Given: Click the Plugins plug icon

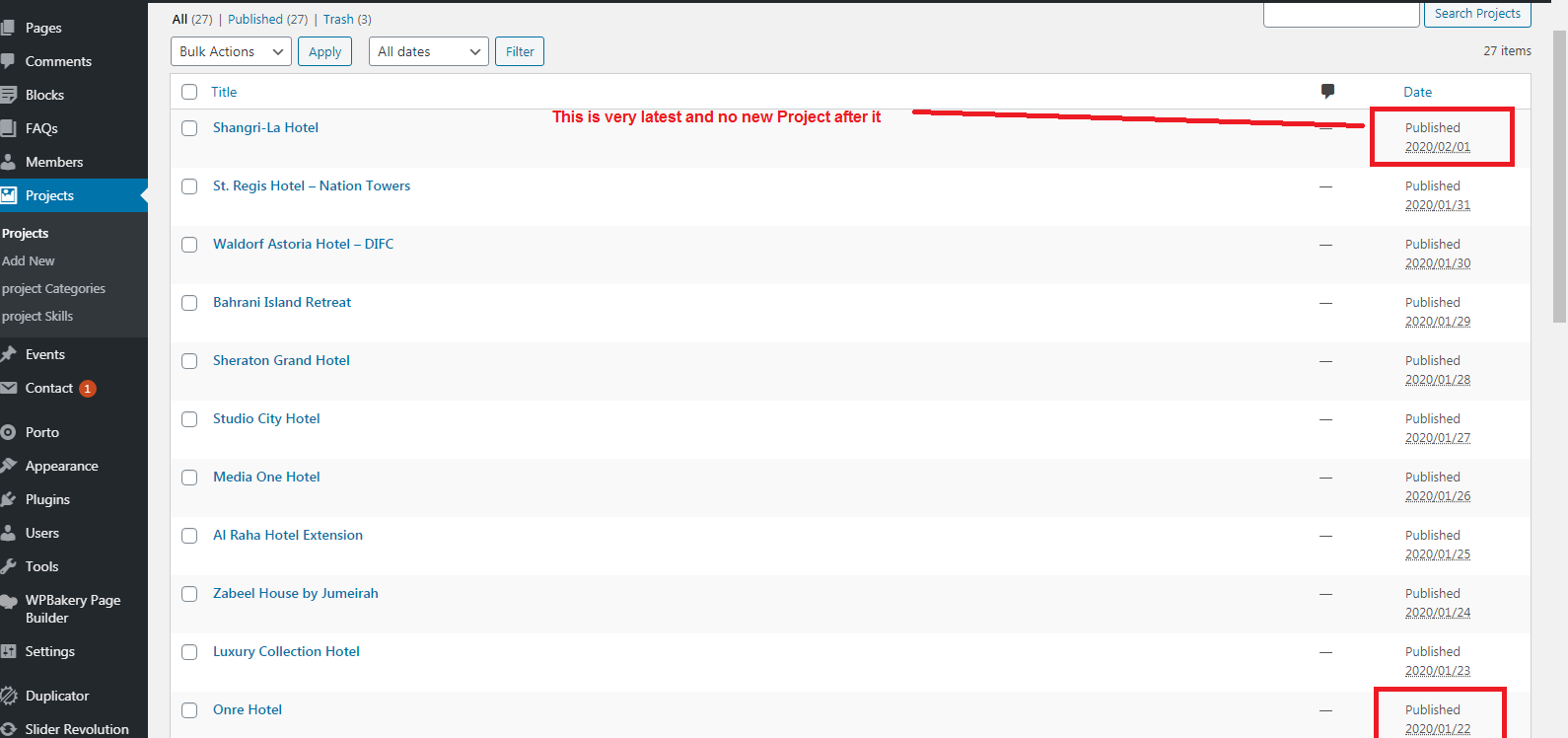Looking at the screenshot, I should [9, 499].
